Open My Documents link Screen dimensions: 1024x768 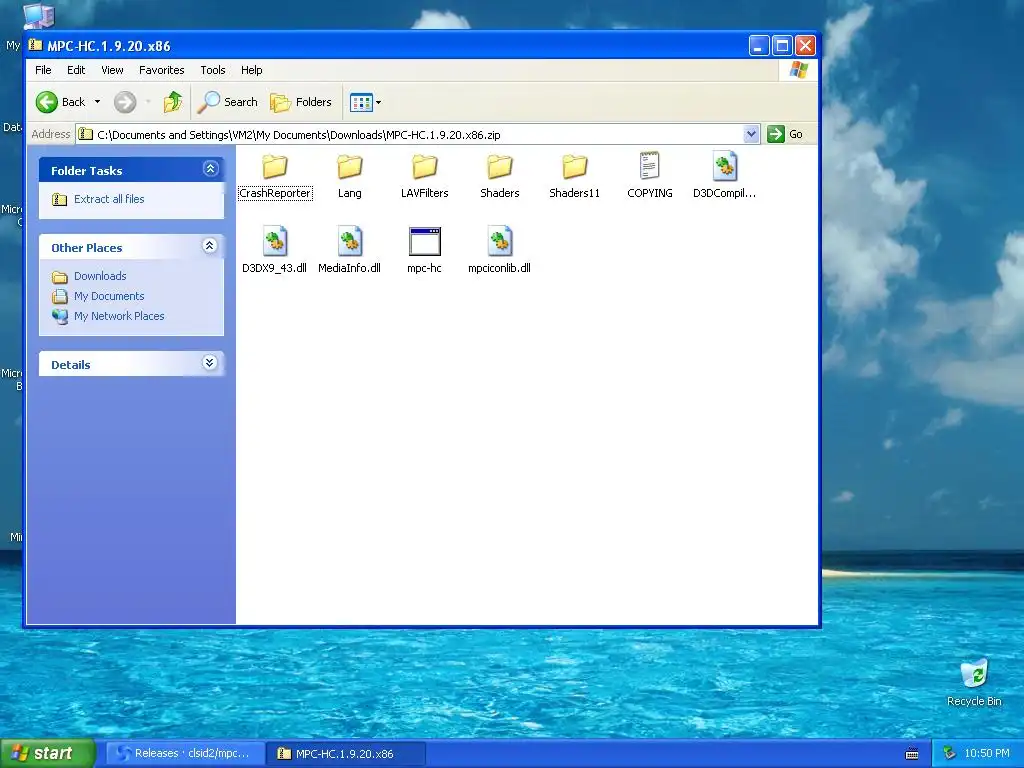point(109,296)
